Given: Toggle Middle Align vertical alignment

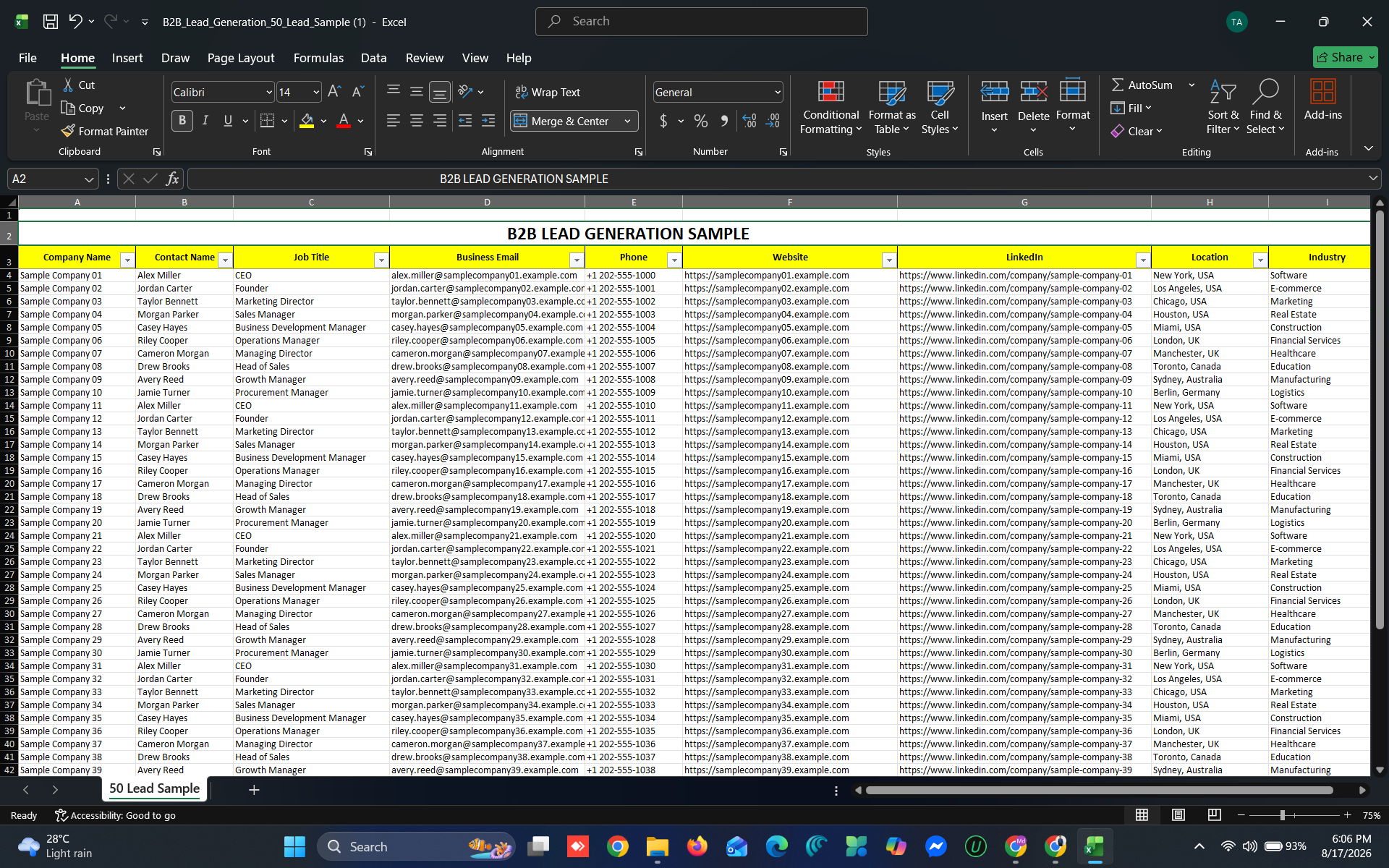Looking at the screenshot, I should (x=417, y=92).
